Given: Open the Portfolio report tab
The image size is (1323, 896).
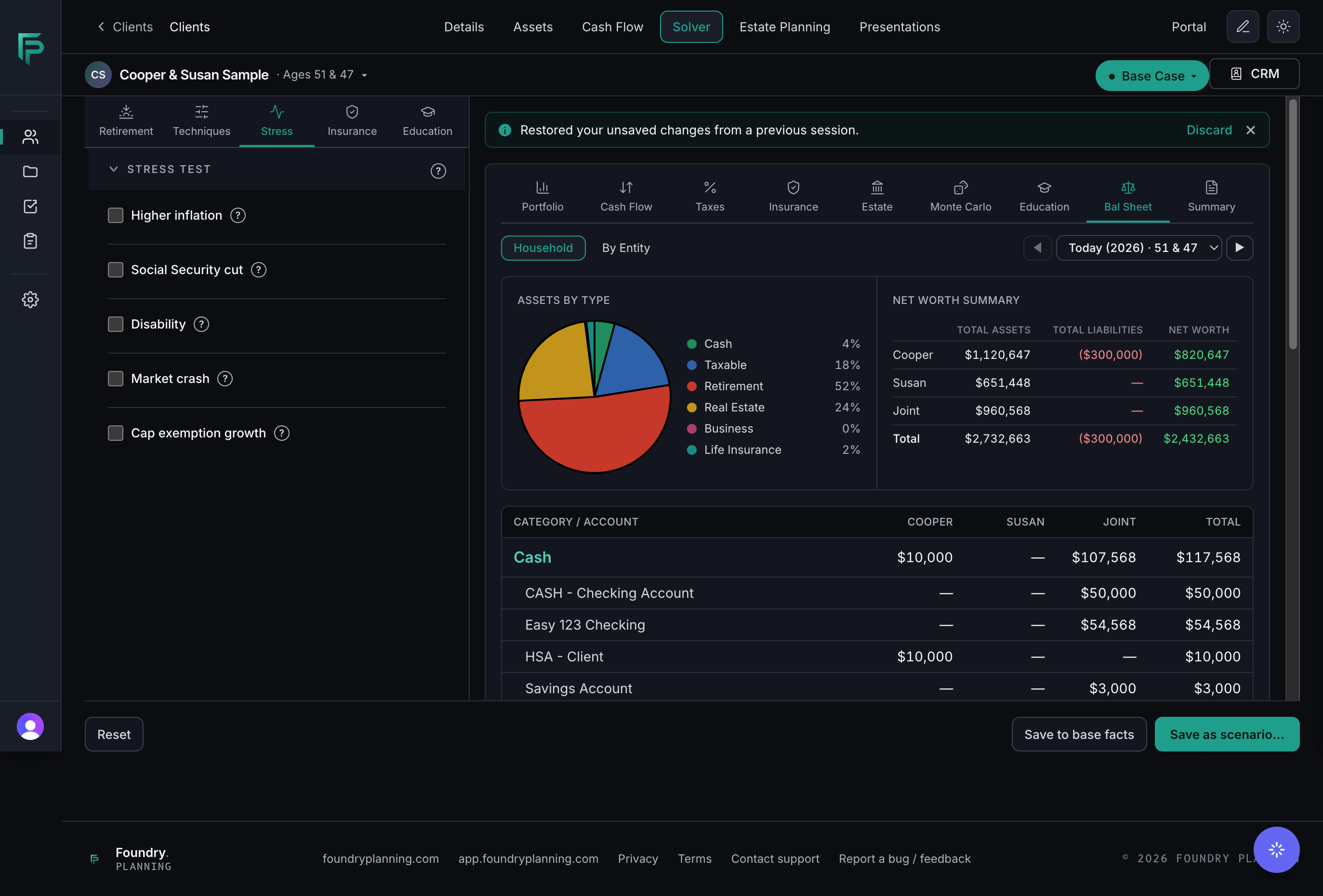Looking at the screenshot, I should pyautogui.click(x=542, y=197).
